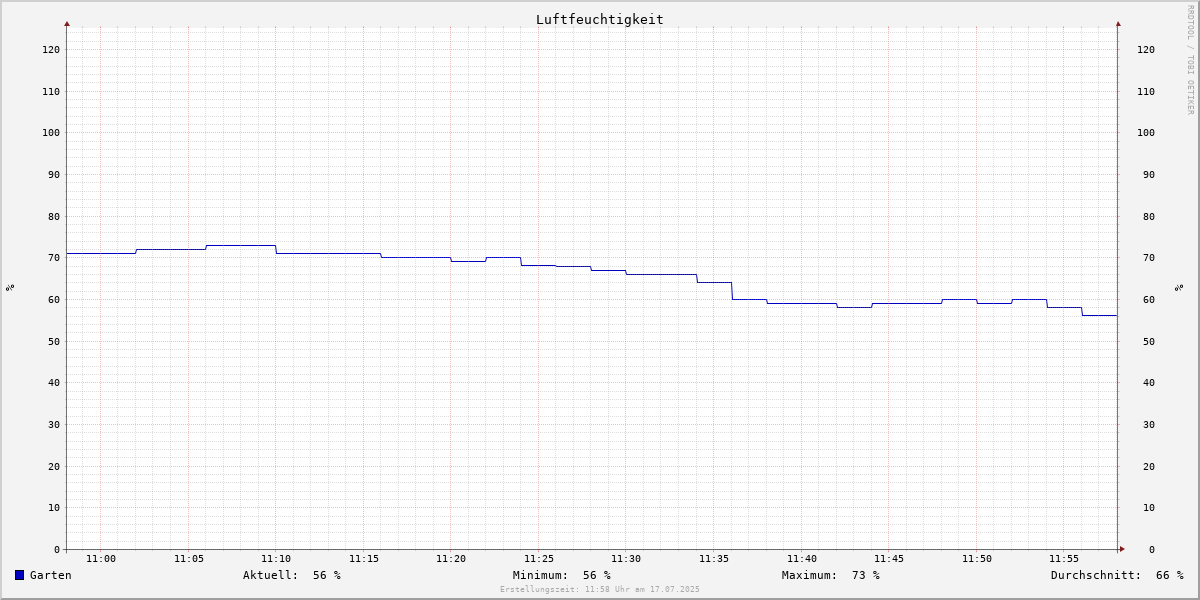Screen dimensions: 1200x600
Task: Click the 100 label on the right y-axis
Action: 1146,133
